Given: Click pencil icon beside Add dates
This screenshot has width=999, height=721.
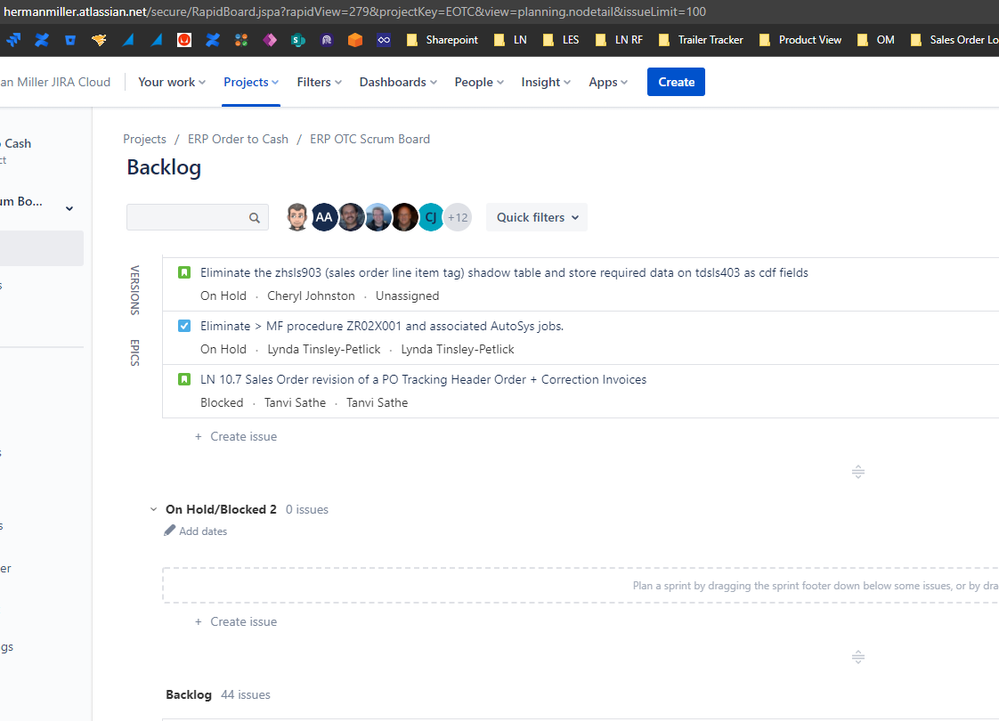Looking at the screenshot, I should point(169,531).
